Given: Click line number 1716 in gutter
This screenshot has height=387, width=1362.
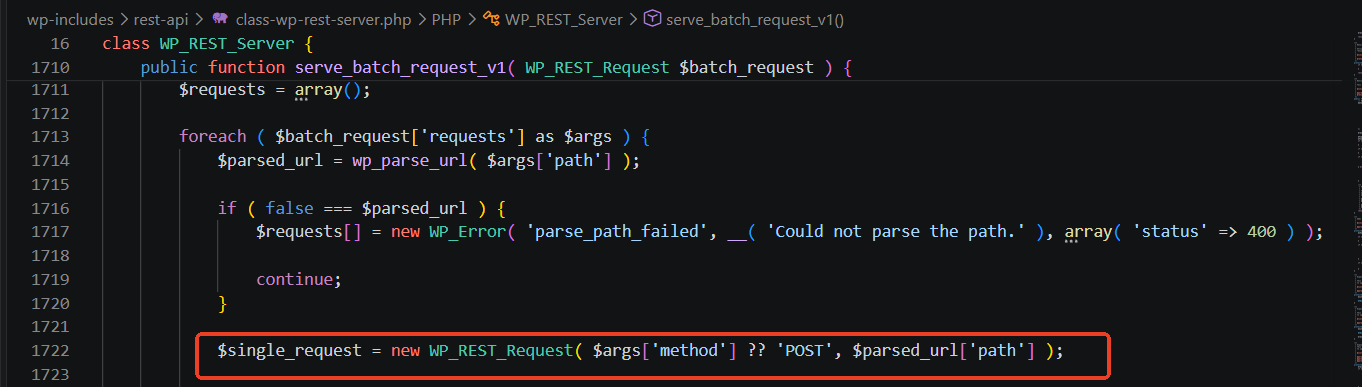Looking at the screenshot, I should [x=49, y=208].
